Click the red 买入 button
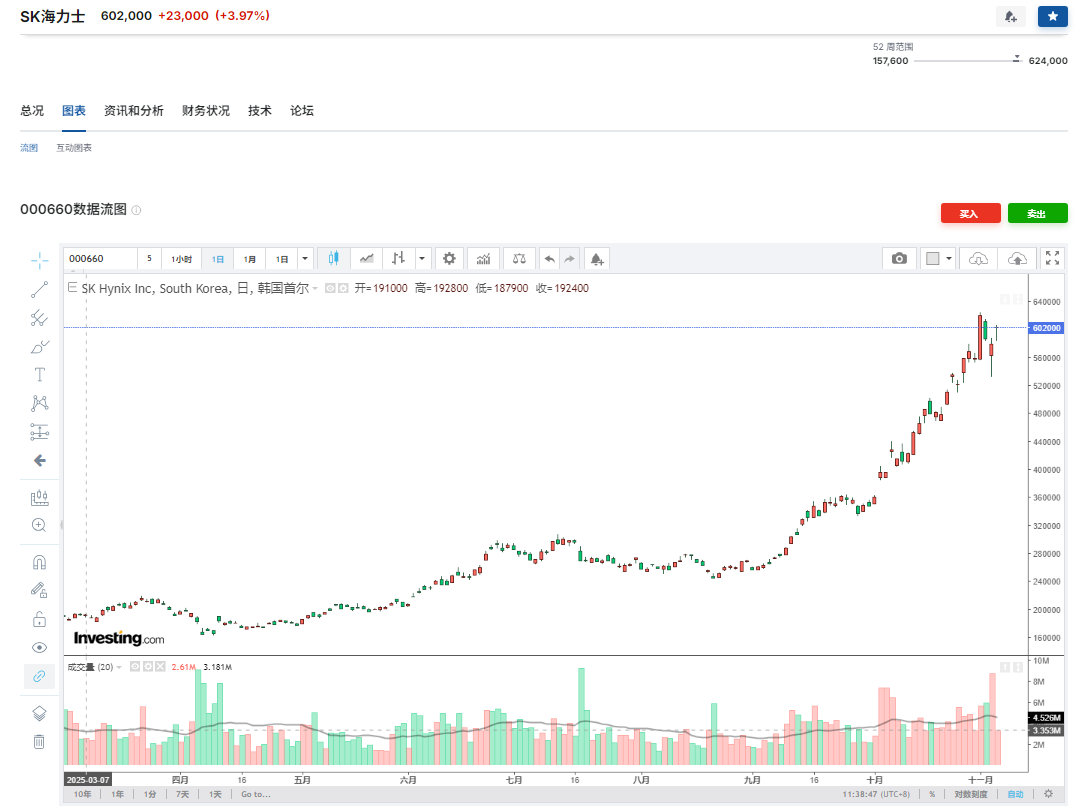Image resolution: width=1079 pixels, height=808 pixels. (970, 213)
